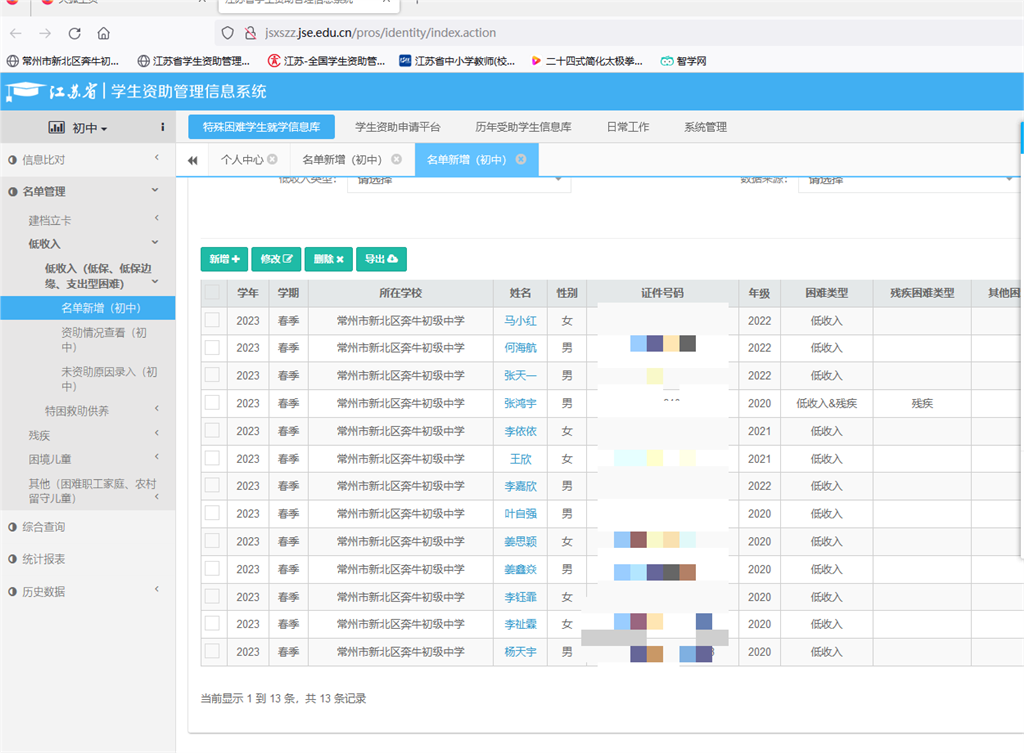Check the row for 王欣
The height and width of the screenshot is (753, 1024).
tap(212, 458)
